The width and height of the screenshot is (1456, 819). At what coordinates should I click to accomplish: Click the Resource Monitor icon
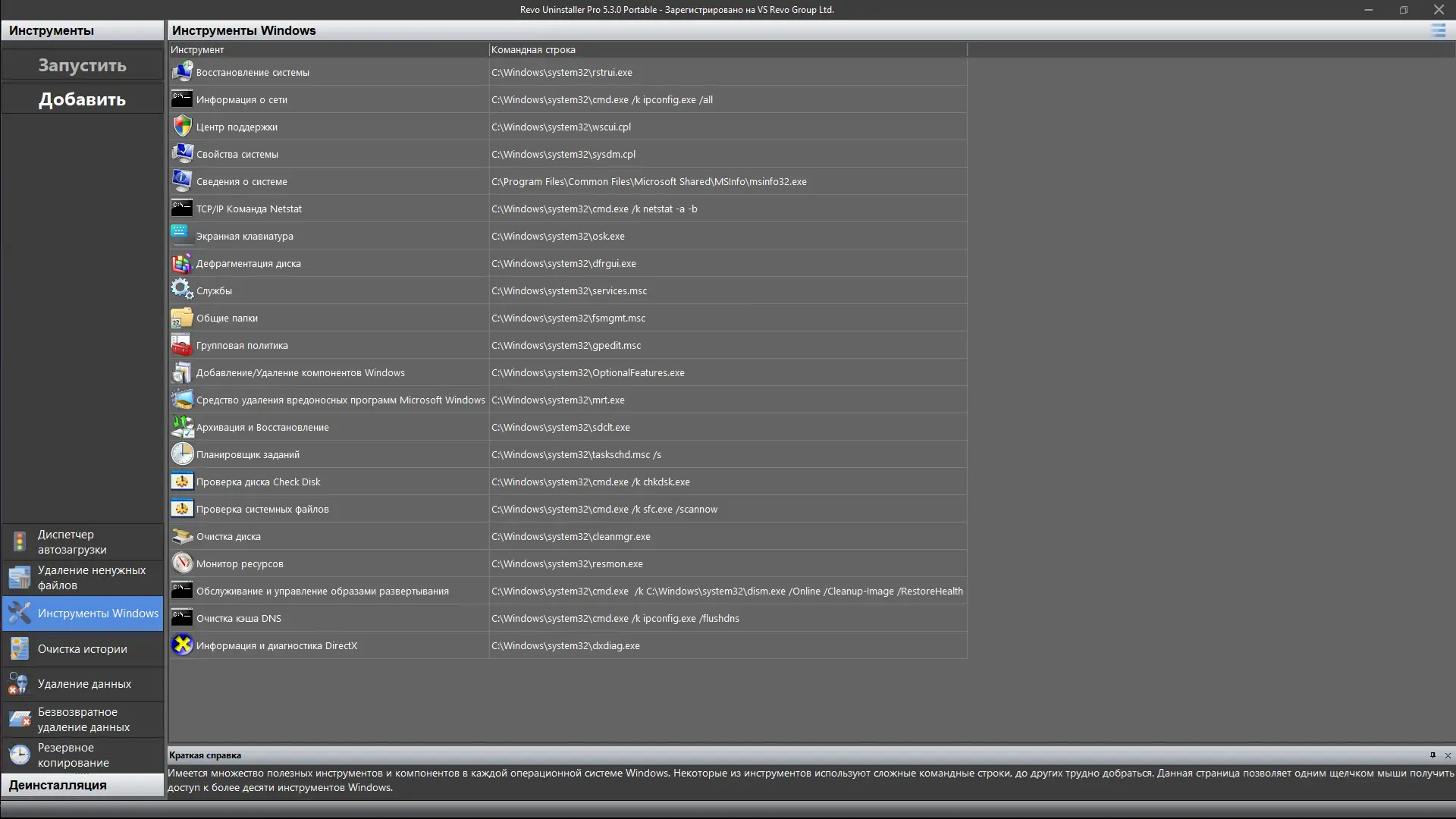tap(182, 563)
